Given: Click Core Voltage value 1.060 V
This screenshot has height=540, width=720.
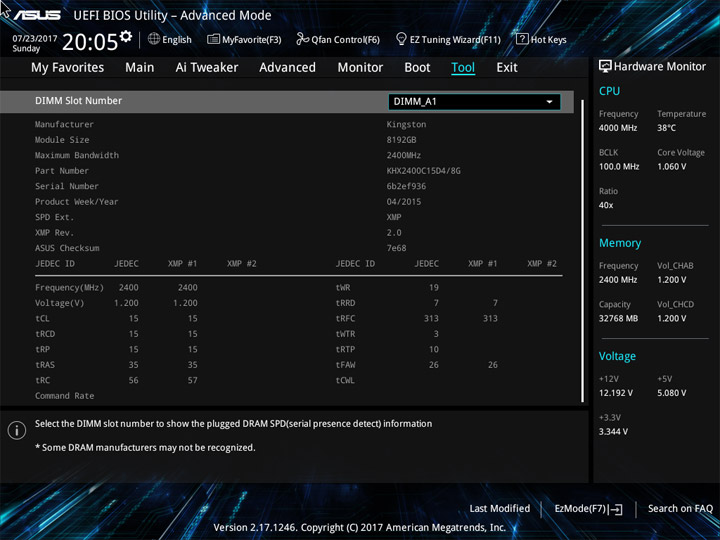Looking at the screenshot, I should (x=672, y=167).
